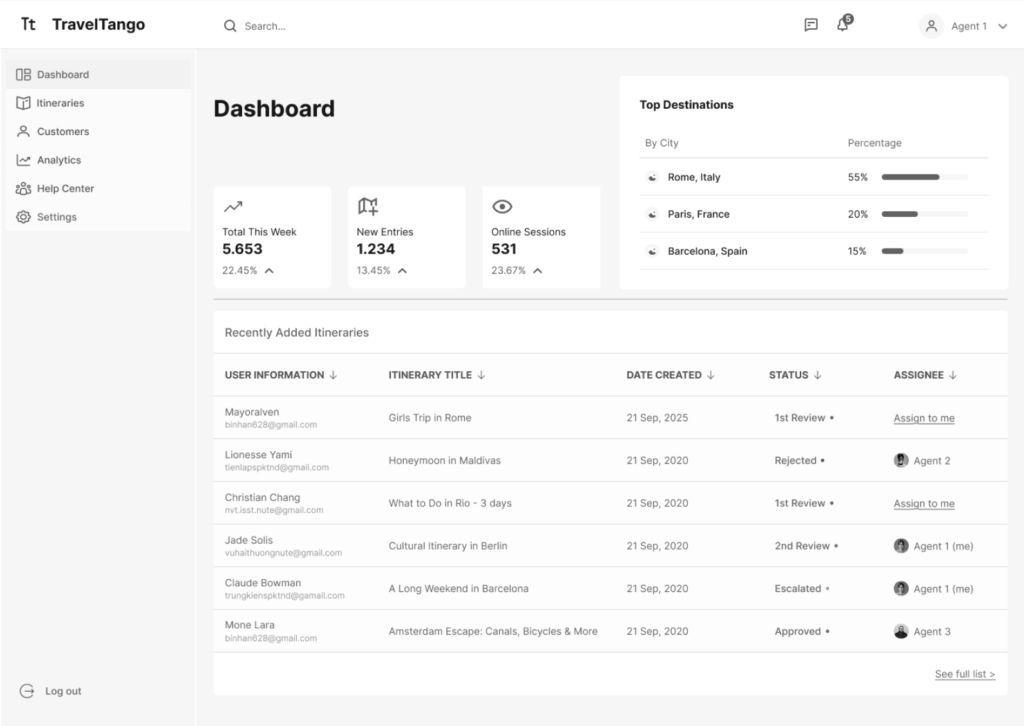The height and width of the screenshot is (726, 1024).
Task: Sort by Status column arrow
Action: [x=817, y=375]
